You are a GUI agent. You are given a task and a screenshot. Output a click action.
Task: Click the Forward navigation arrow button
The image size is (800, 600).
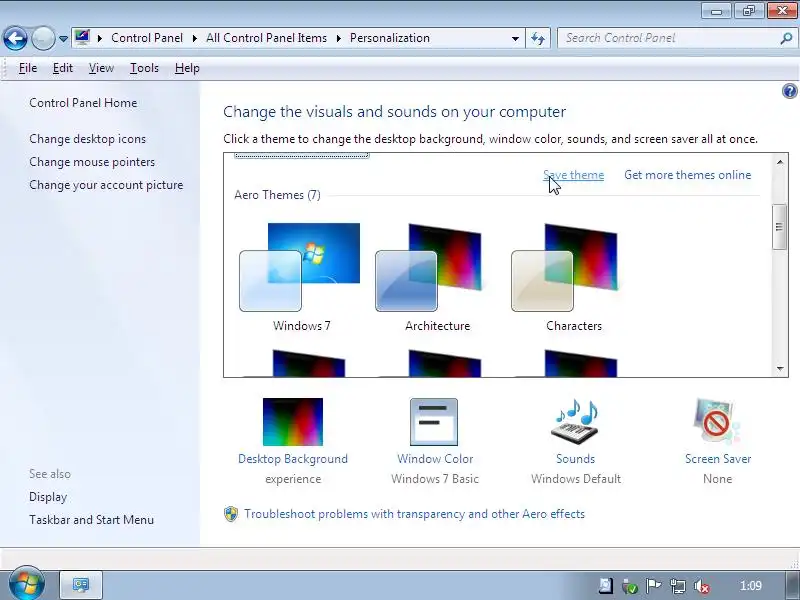[x=43, y=38]
